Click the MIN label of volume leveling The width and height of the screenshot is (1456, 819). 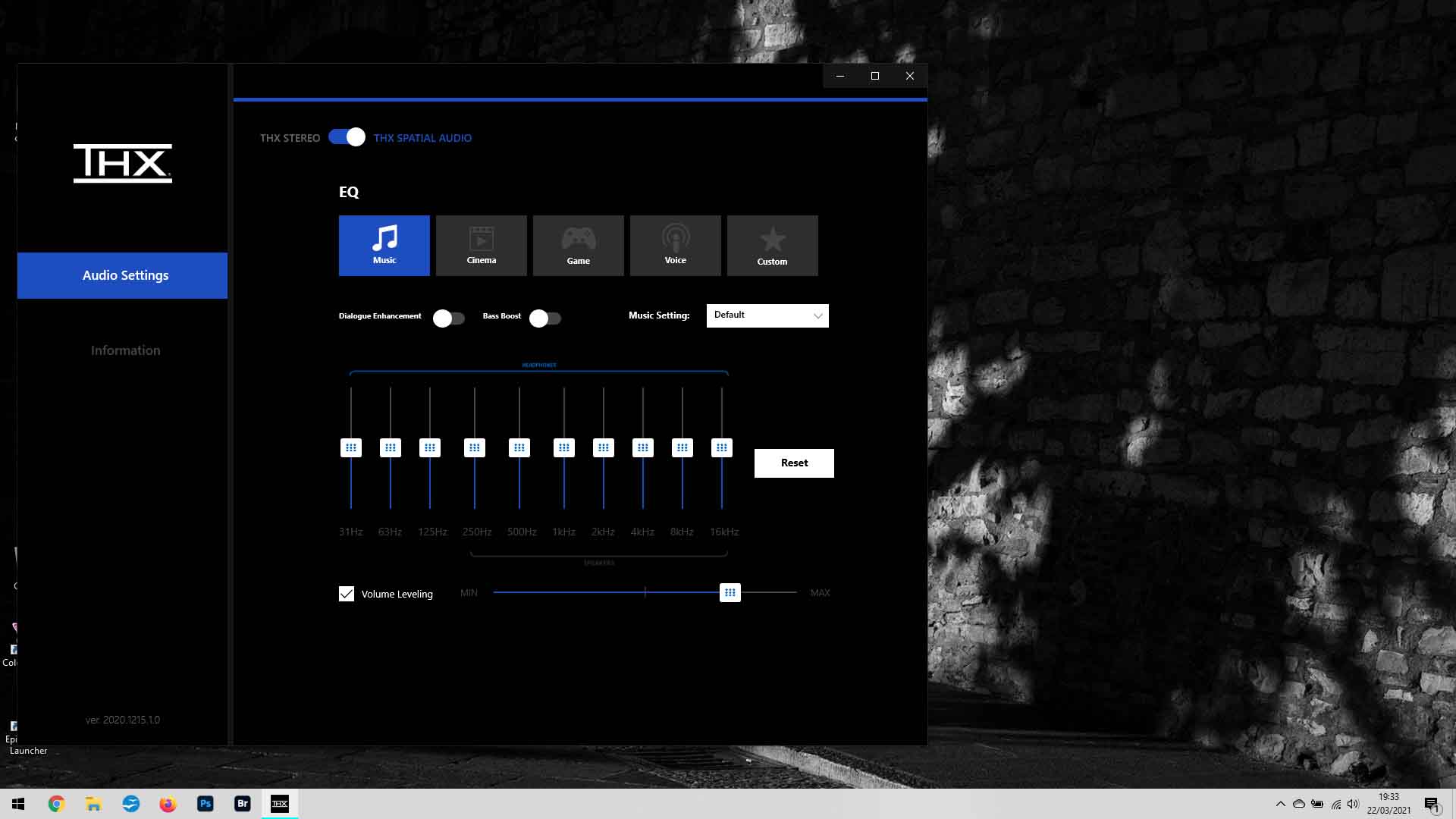tap(469, 593)
